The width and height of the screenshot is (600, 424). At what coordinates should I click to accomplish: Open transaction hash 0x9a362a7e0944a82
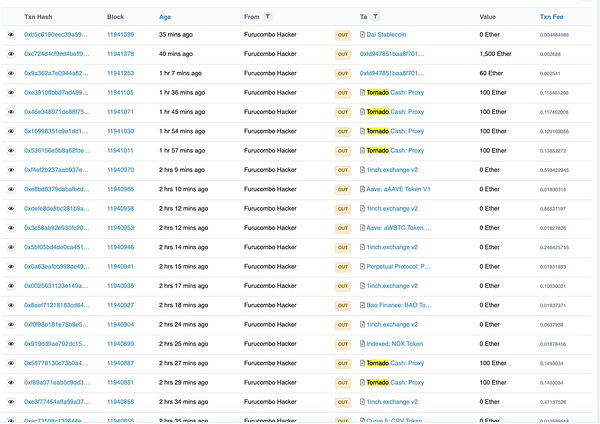point(56,73)
